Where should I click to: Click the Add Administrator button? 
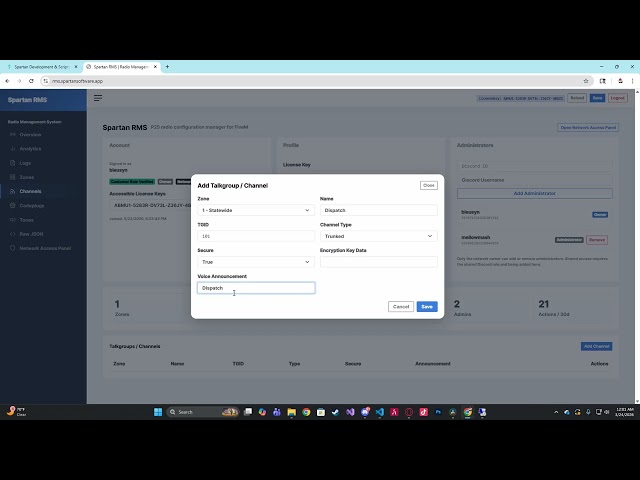click(535, 193)
